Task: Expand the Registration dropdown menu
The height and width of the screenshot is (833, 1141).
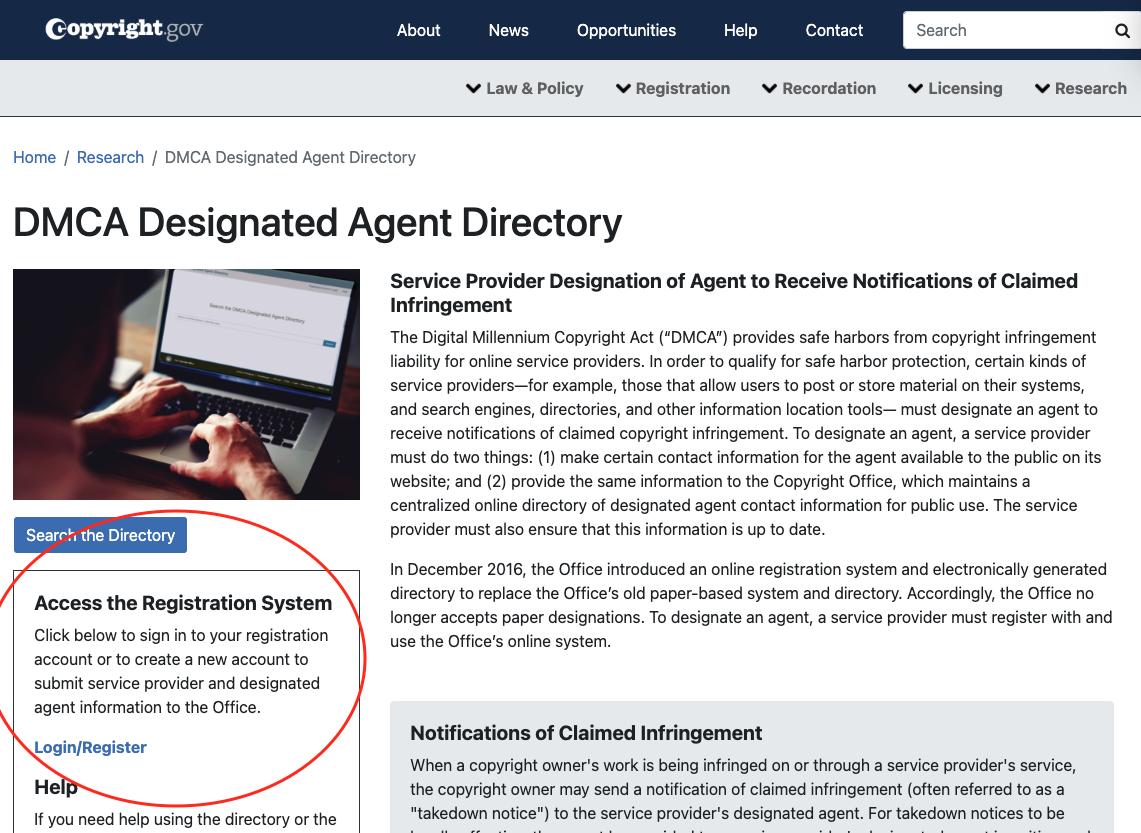Action: [673, 88]
